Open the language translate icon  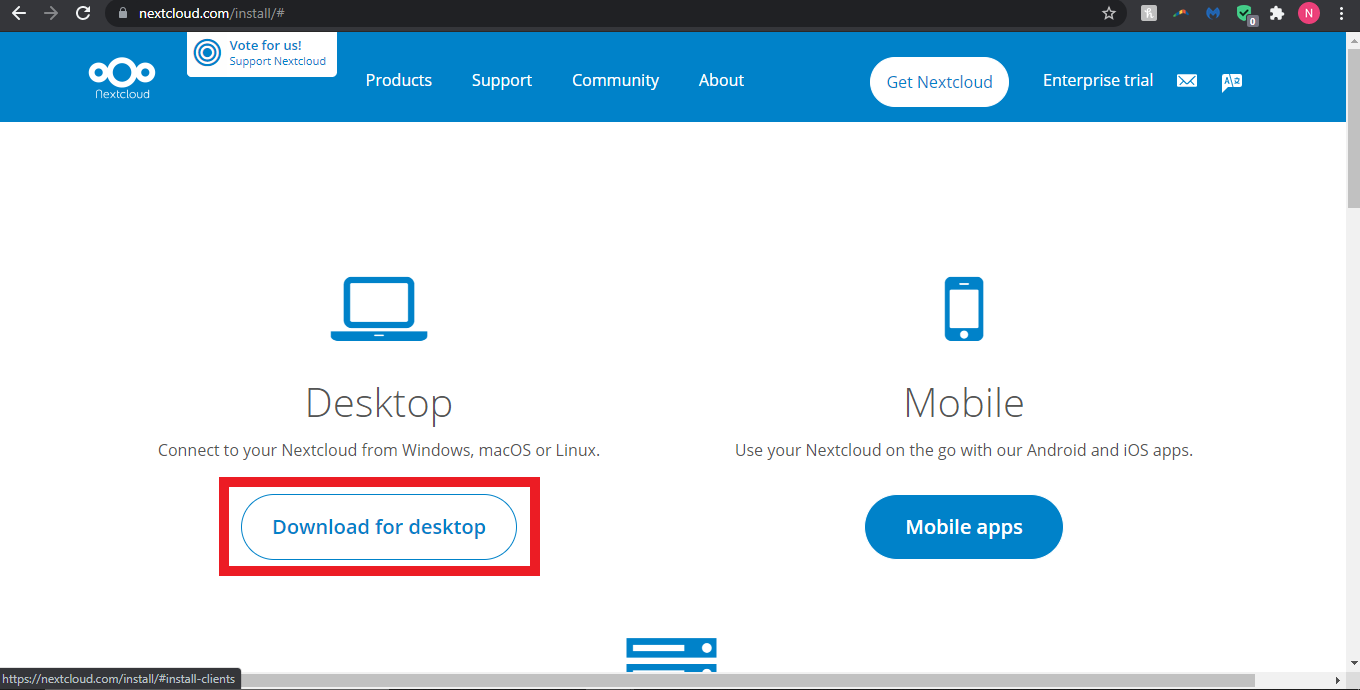(1232, 82)
